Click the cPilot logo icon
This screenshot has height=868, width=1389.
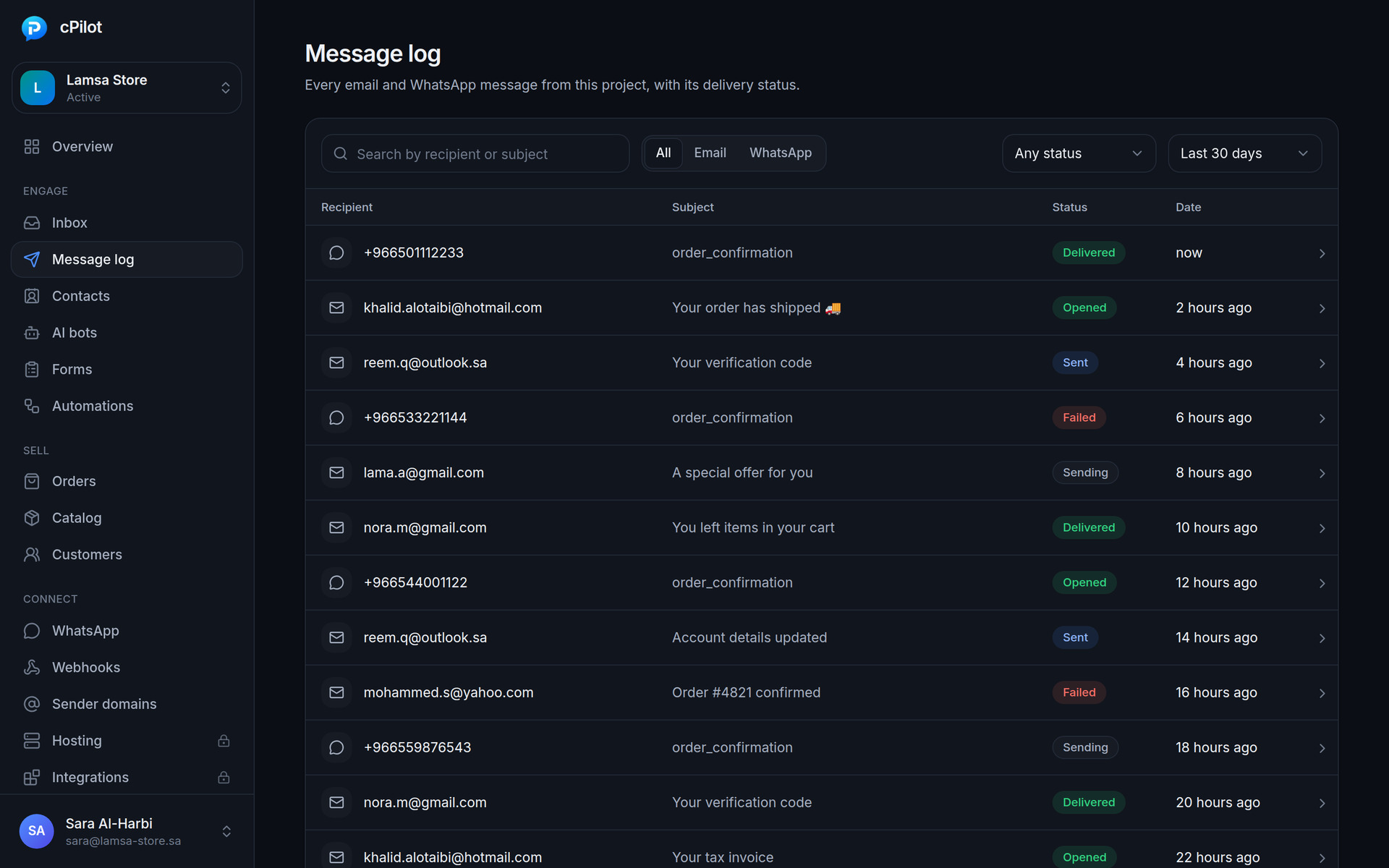tap(34, 27)
